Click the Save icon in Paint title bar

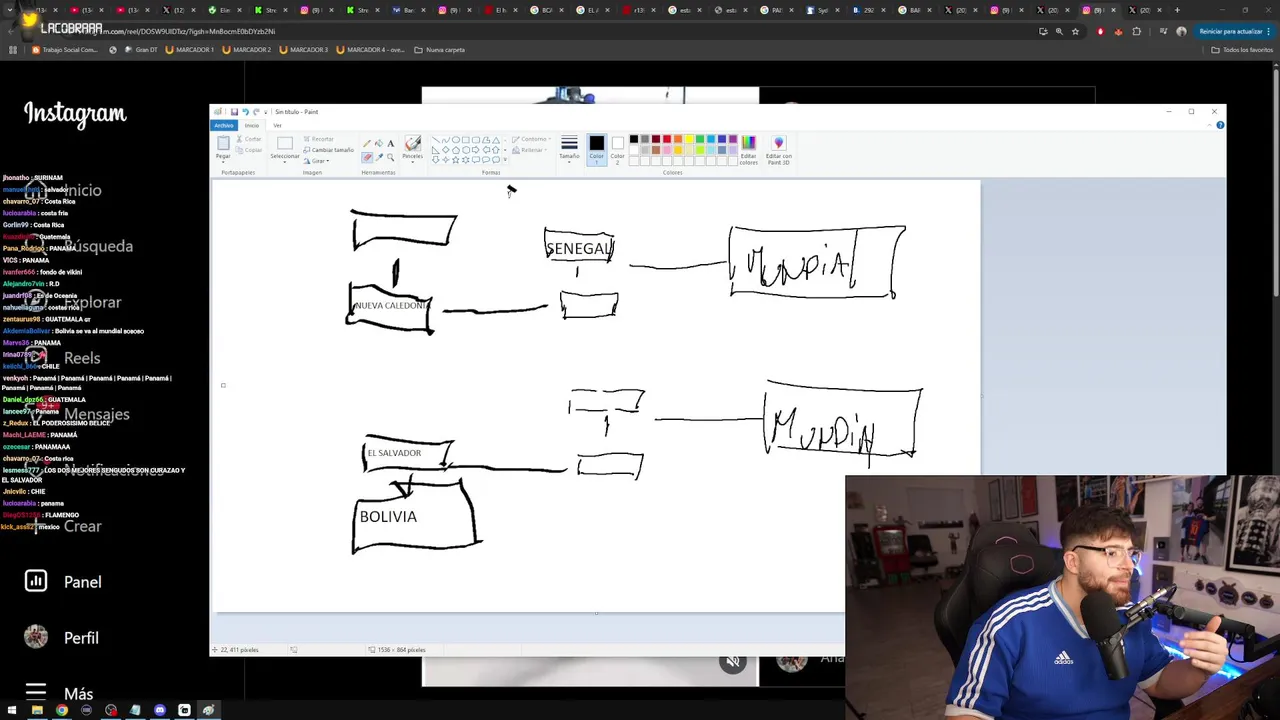click(234, 112)
